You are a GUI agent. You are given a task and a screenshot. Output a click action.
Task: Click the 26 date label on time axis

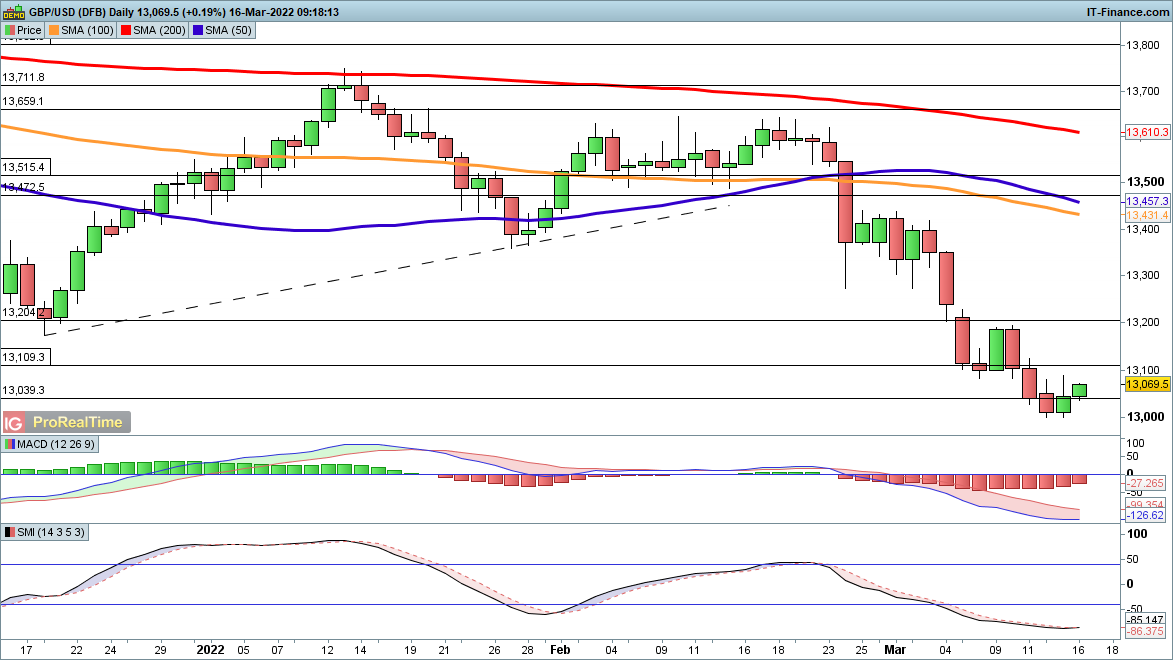(x=494, y=650)
